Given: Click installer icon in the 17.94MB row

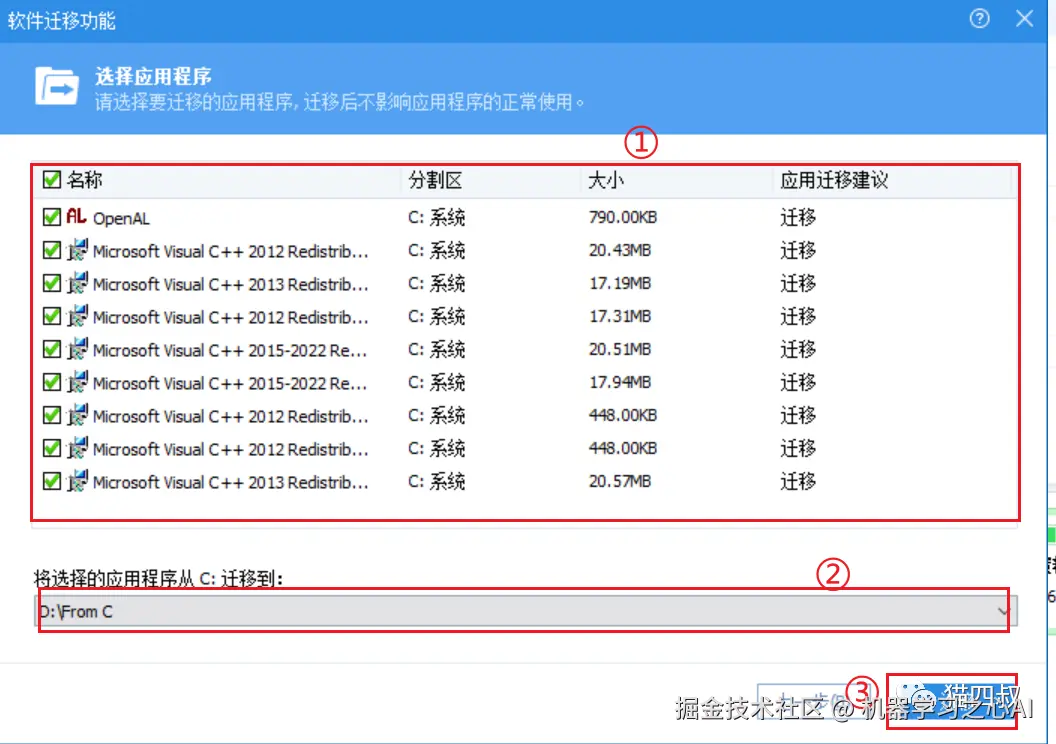Looking at the screenshot, I should (77, 382).
